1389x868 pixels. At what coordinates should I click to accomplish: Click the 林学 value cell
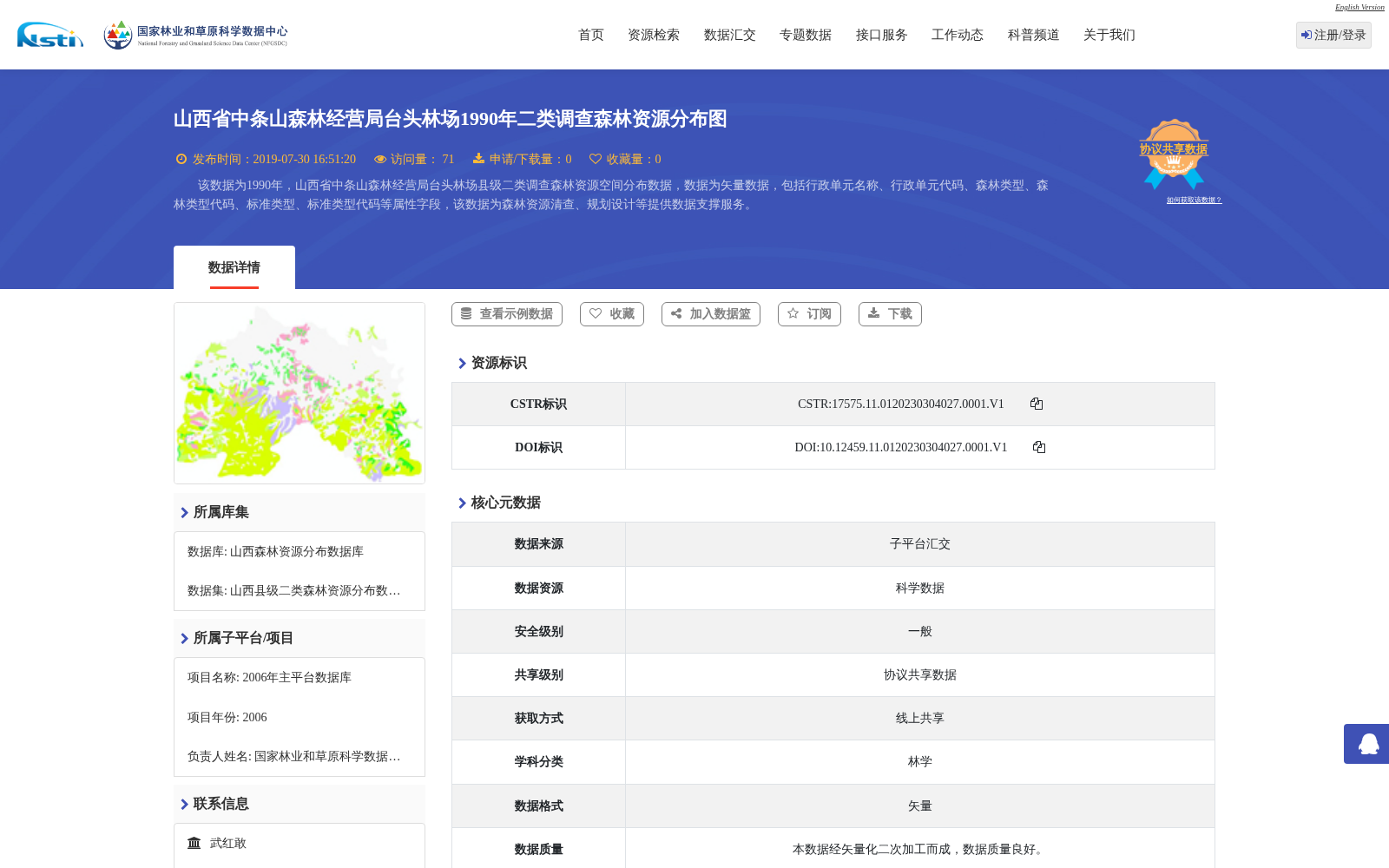coord(920,761)
